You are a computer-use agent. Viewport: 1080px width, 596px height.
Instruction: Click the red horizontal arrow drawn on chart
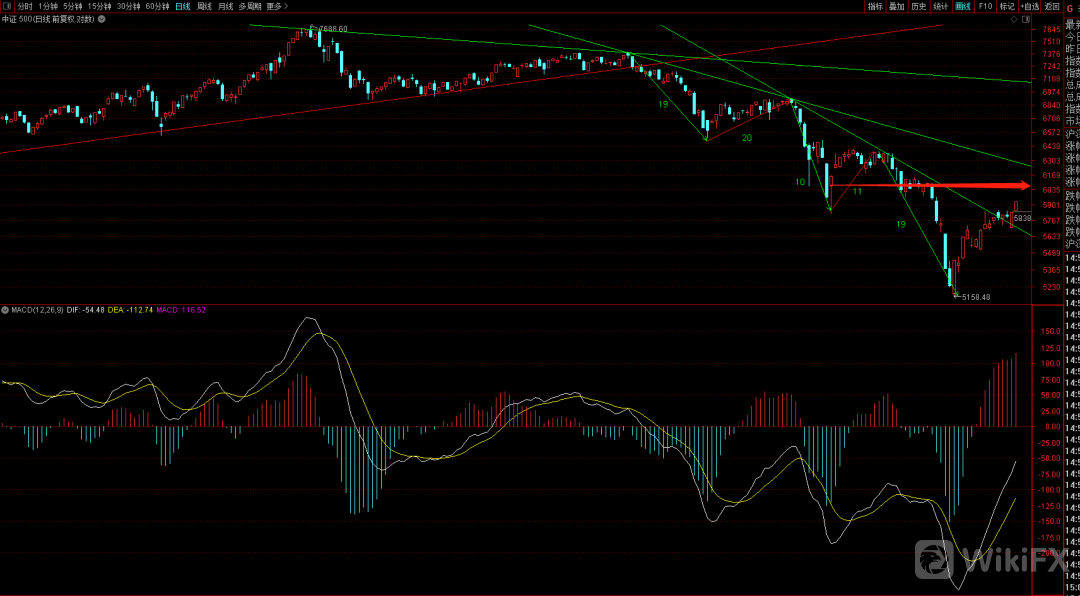(x=930, y=185)
